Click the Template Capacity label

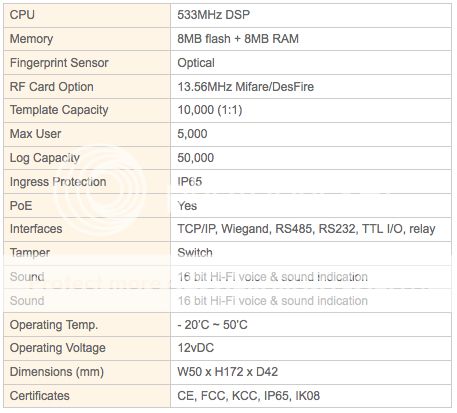pos(59,110)
